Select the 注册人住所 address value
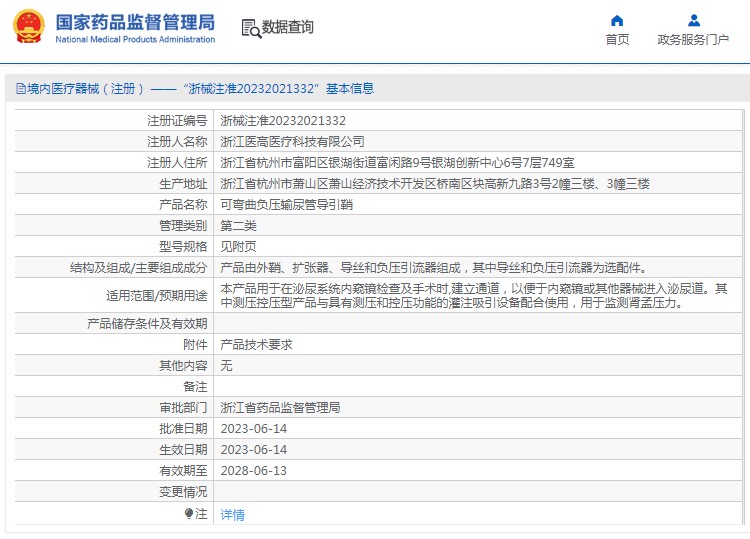The height and width of the screenshot is (539, 750). pos(397,163)
